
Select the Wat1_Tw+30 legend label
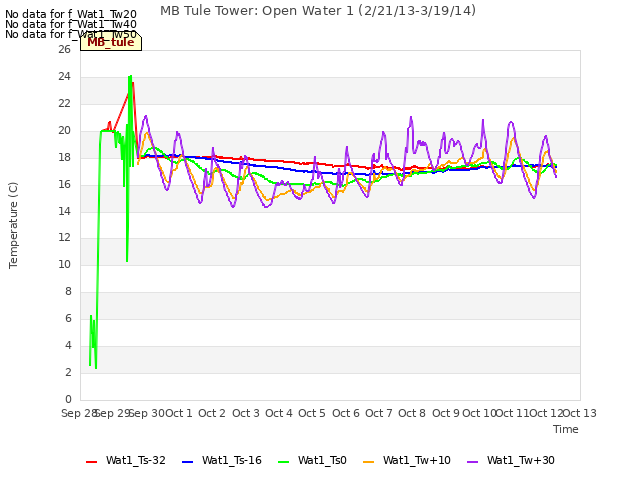click(520, 460)
